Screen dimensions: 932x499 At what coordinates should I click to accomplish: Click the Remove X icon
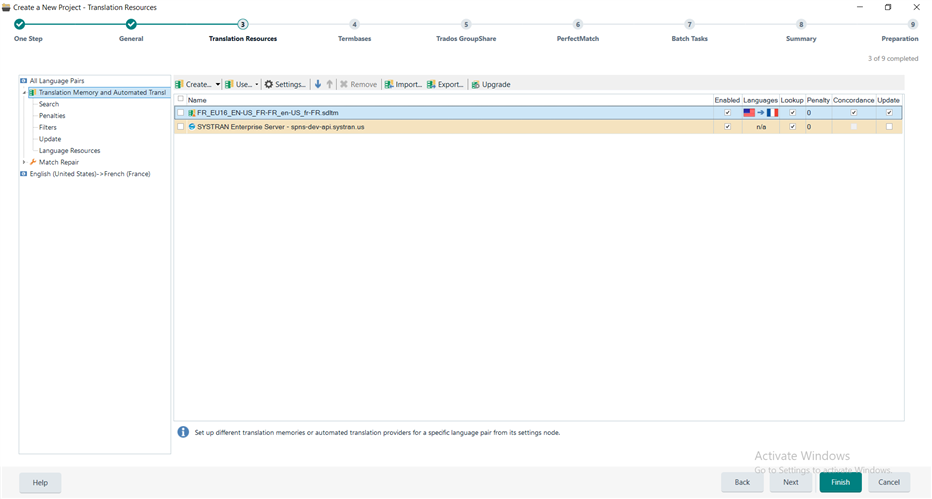(x=344, y=84)
